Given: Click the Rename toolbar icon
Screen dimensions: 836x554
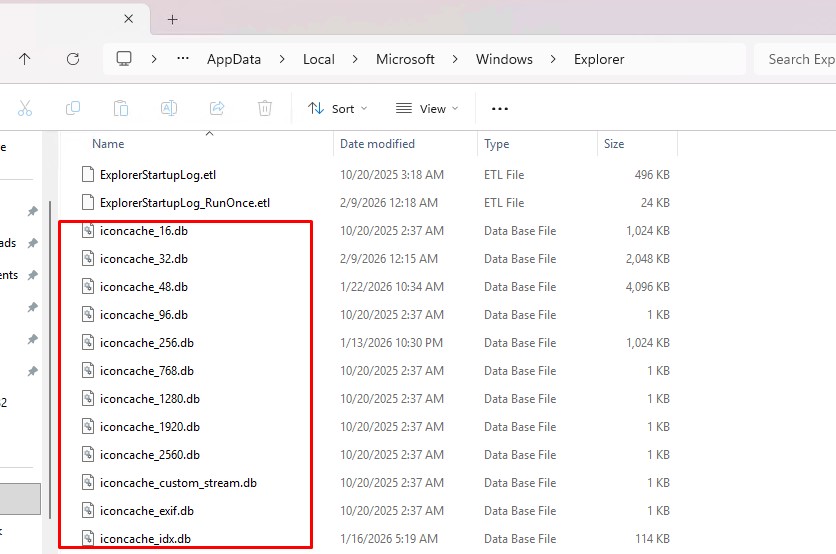Looking at the screenshot, I should 169,108.
